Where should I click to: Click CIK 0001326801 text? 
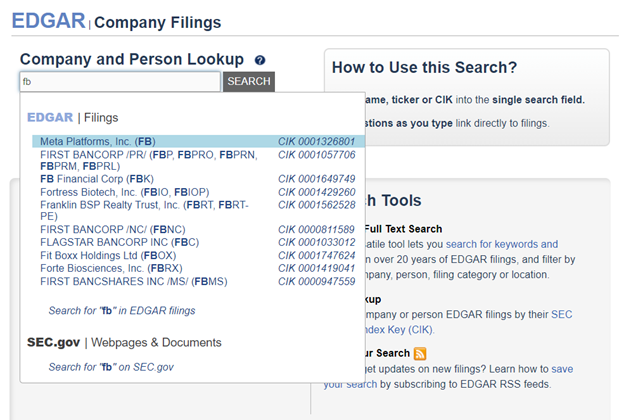pos(316,141)
